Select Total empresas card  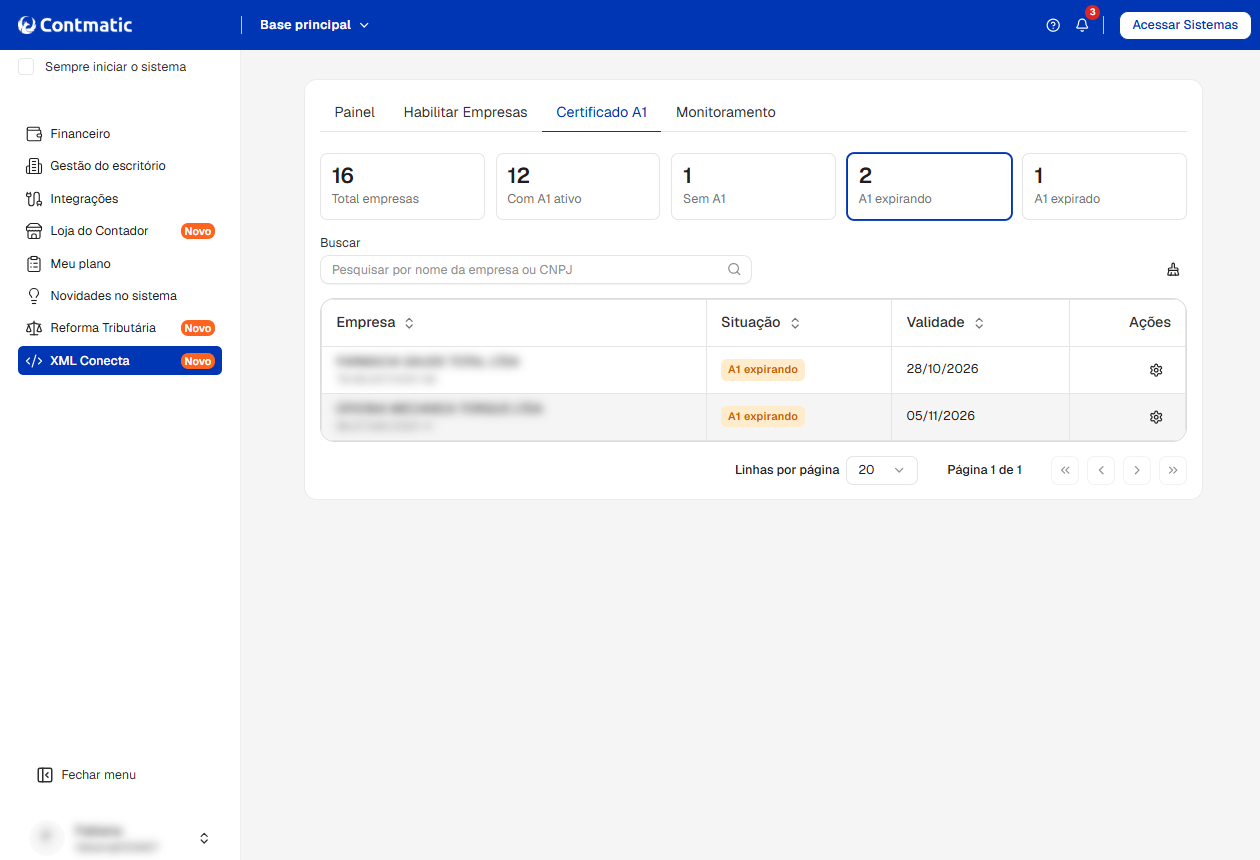(x=402, y=186)
